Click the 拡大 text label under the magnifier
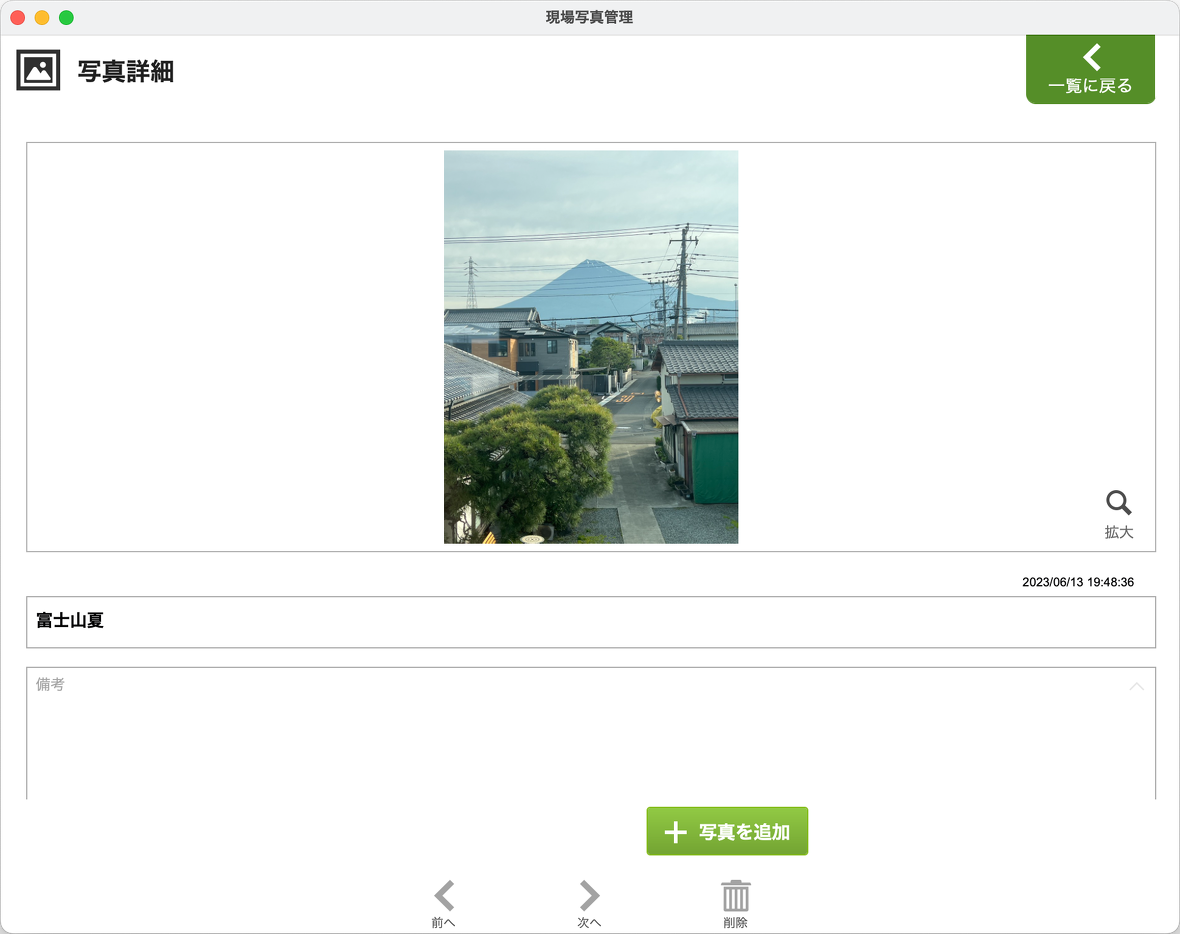This screenshot has width=1180, height=934. pyautogui.click(x=1118, y=532)
